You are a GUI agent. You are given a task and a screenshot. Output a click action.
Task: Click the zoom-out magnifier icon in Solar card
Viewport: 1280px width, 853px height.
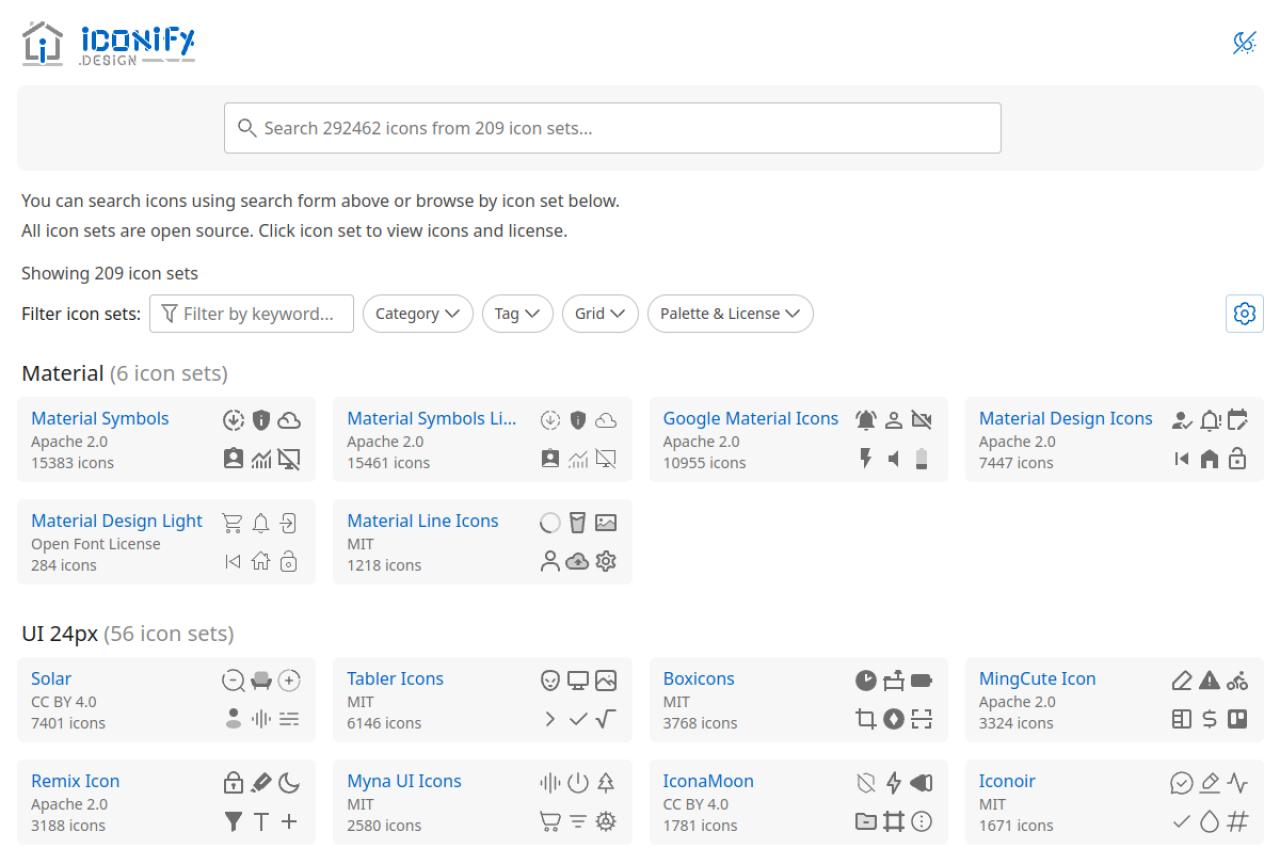tap(233, 680)
